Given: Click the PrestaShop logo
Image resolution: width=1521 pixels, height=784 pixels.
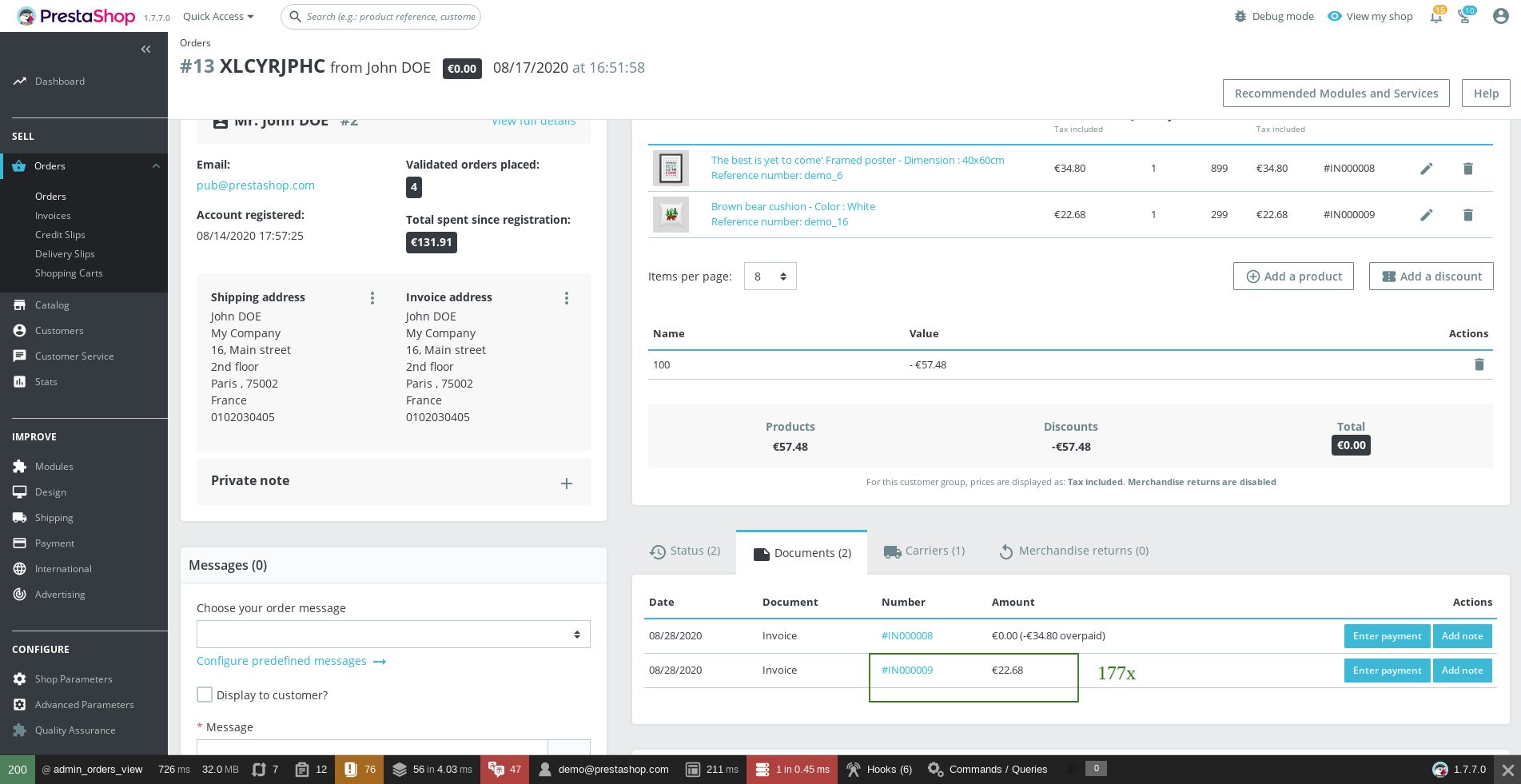Looking at the screenshot, I should click(76, 16).
